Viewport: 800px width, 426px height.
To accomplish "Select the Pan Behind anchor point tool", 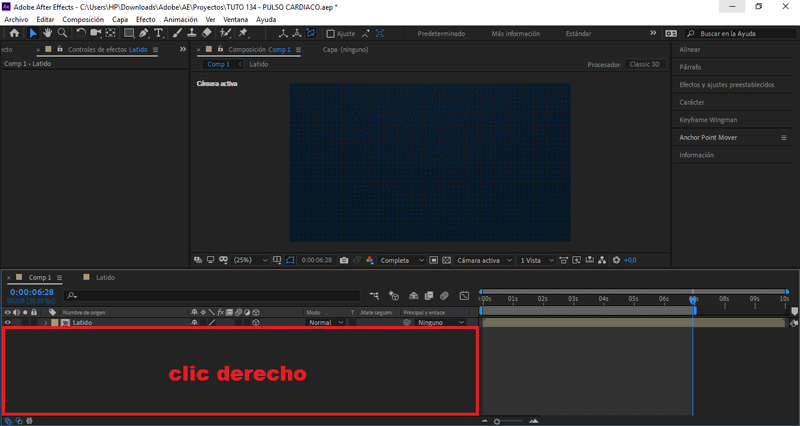I will click(110, 33).
